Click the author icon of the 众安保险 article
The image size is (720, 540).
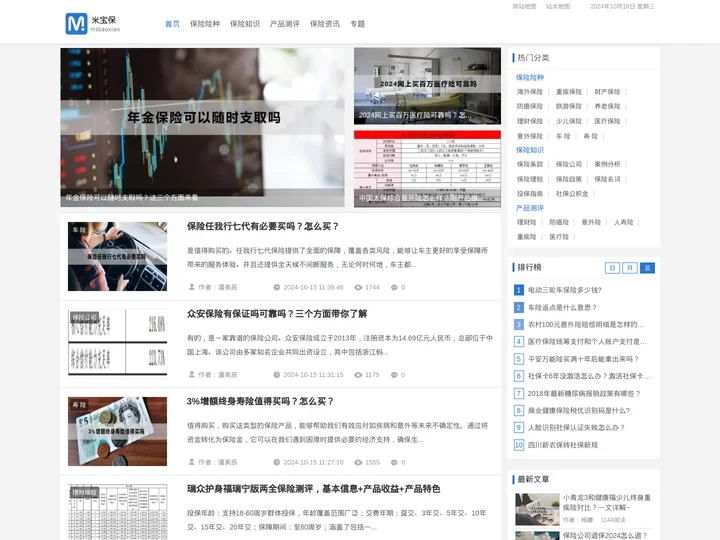coord(191,375)
